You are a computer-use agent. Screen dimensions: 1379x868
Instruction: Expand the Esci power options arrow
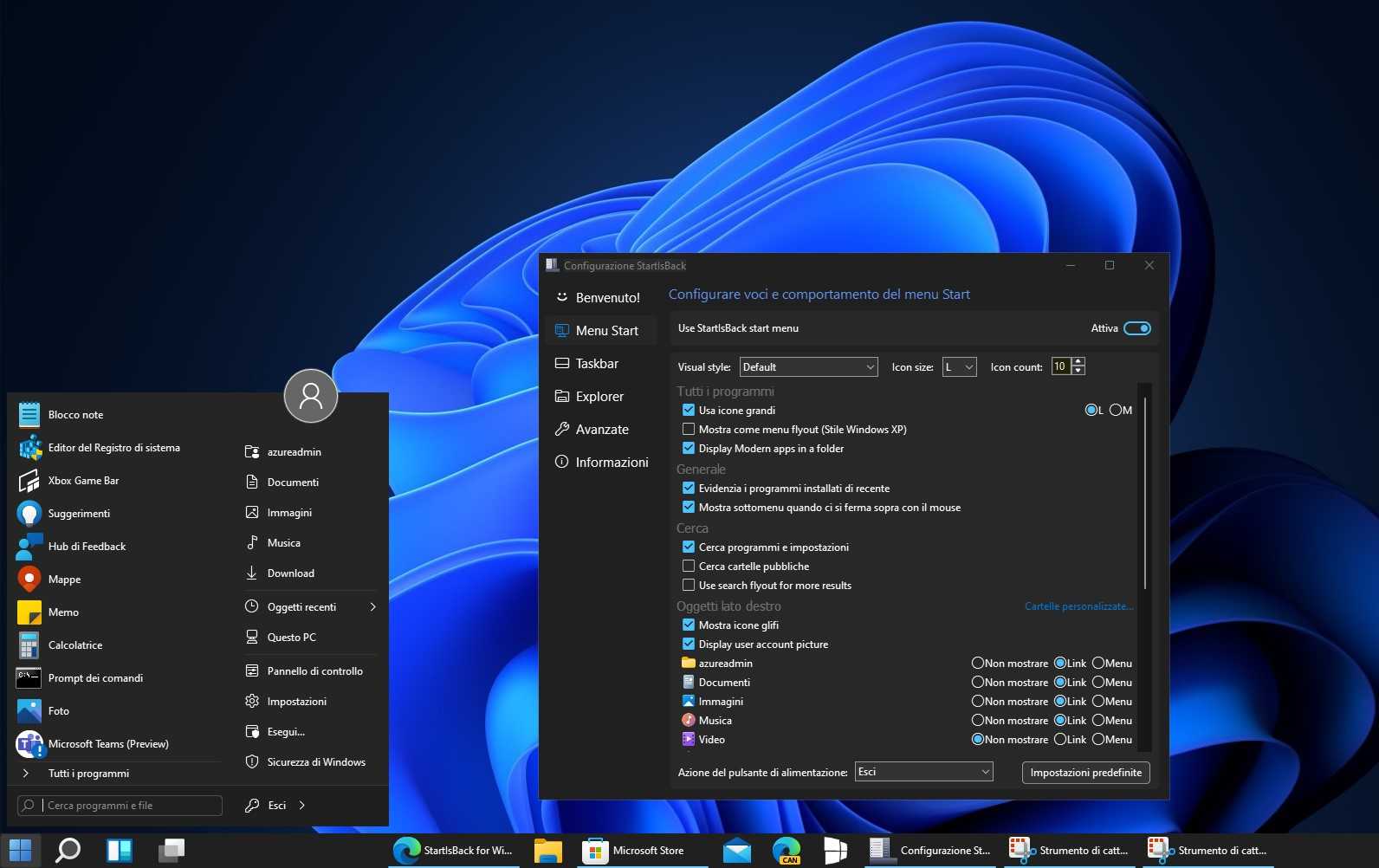(302, 806)
